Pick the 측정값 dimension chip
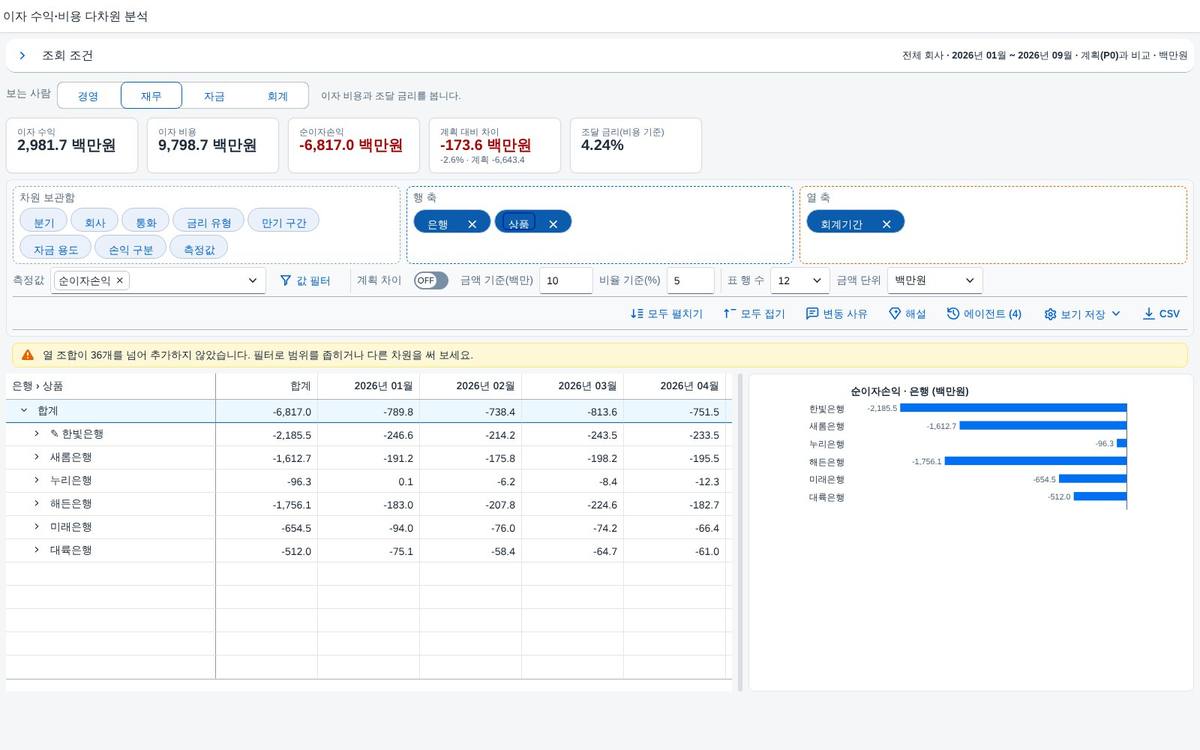 tap(199, 249)
